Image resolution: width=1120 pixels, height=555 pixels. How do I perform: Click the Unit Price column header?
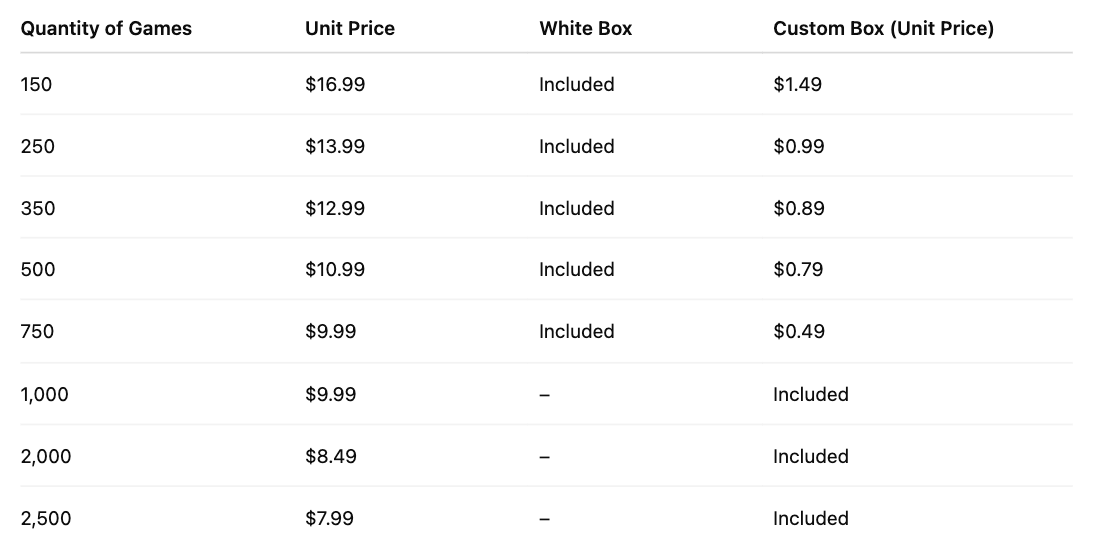click(350, 29)
